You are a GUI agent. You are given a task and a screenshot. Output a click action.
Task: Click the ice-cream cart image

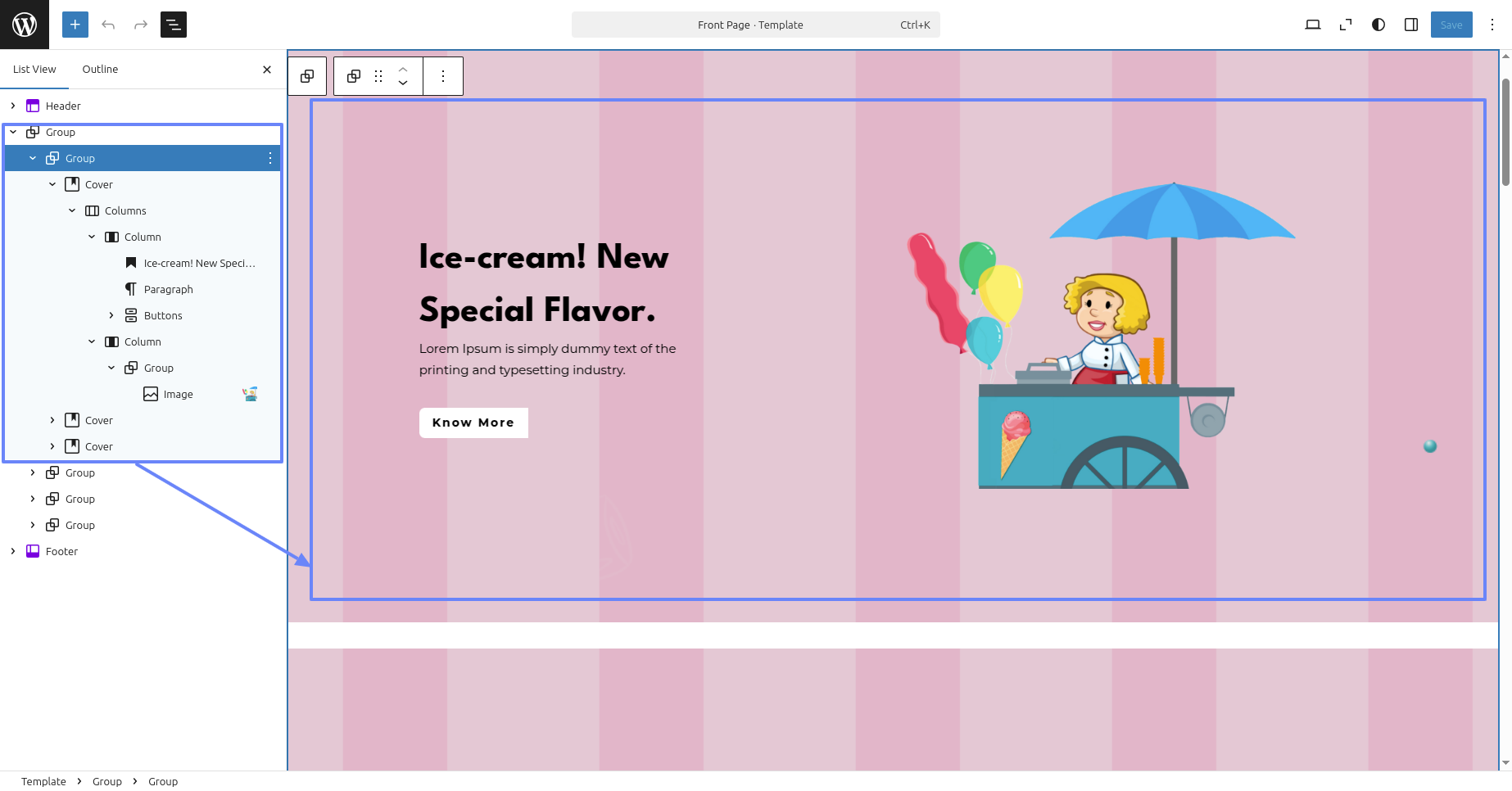click(x=1101, y=336)
